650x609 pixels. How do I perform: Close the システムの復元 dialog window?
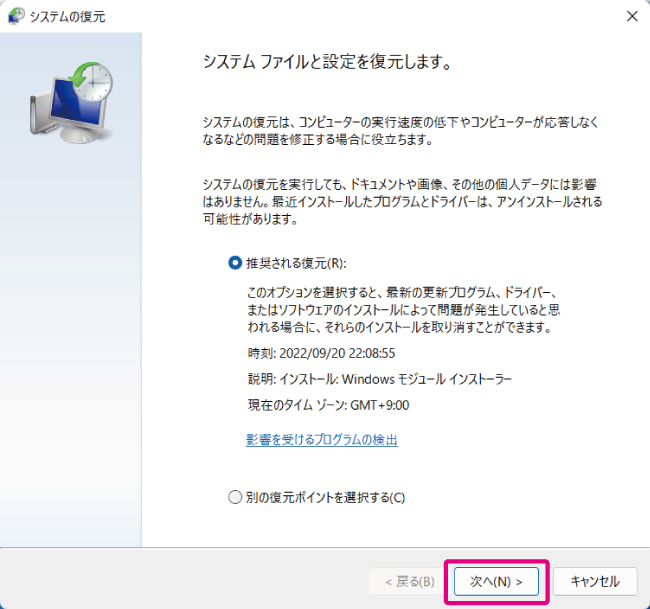[x=631, y=16]
